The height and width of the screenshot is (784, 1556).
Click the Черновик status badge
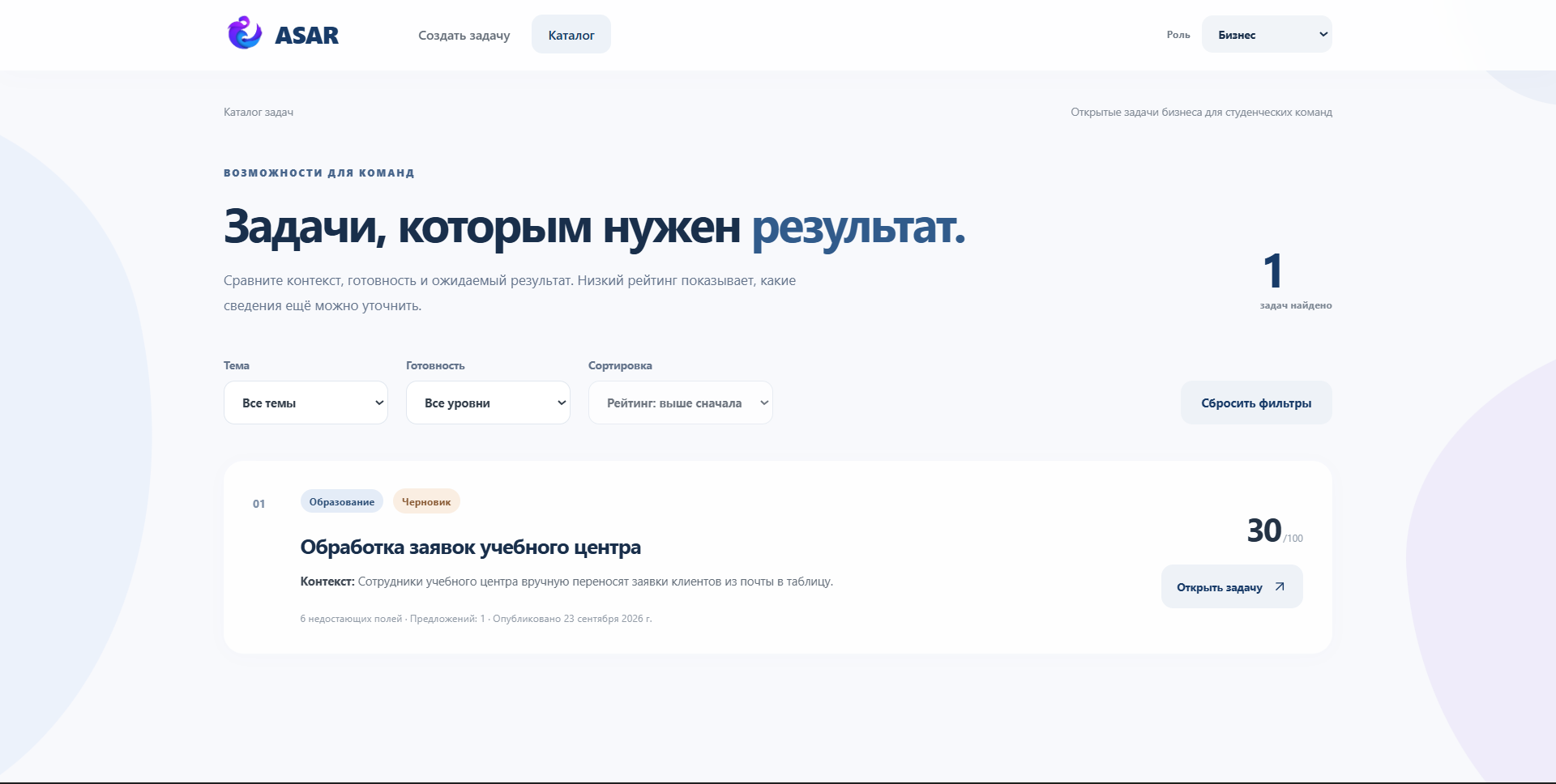(426, 501)
